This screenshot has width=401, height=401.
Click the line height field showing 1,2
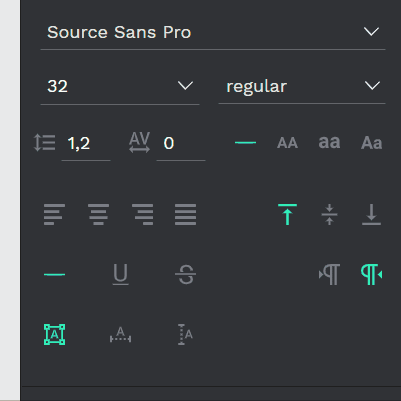86,144
